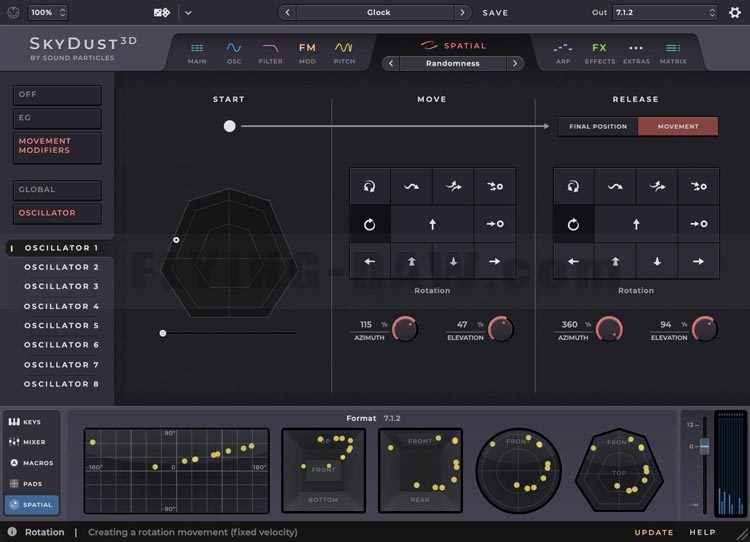Select rotation movement in MOVE grid
750x542 pixels.
(x=370, y=224)
